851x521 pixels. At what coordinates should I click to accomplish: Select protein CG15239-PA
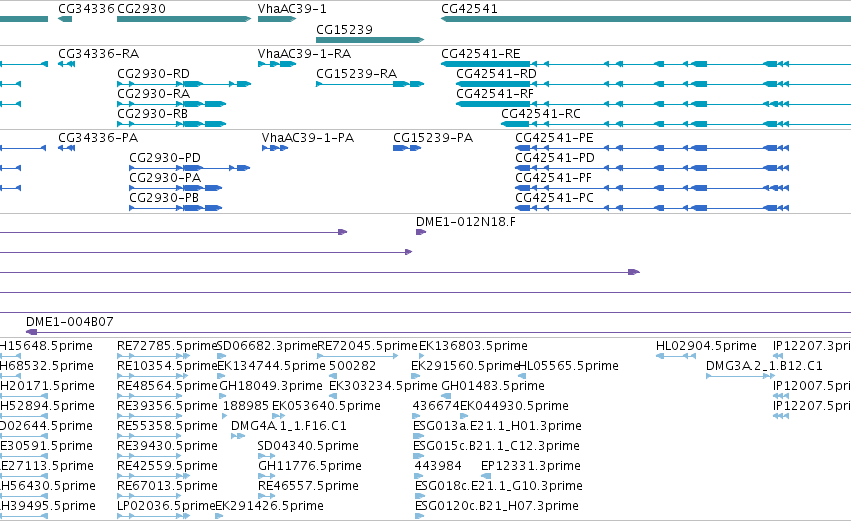click(x=433, y=138)
